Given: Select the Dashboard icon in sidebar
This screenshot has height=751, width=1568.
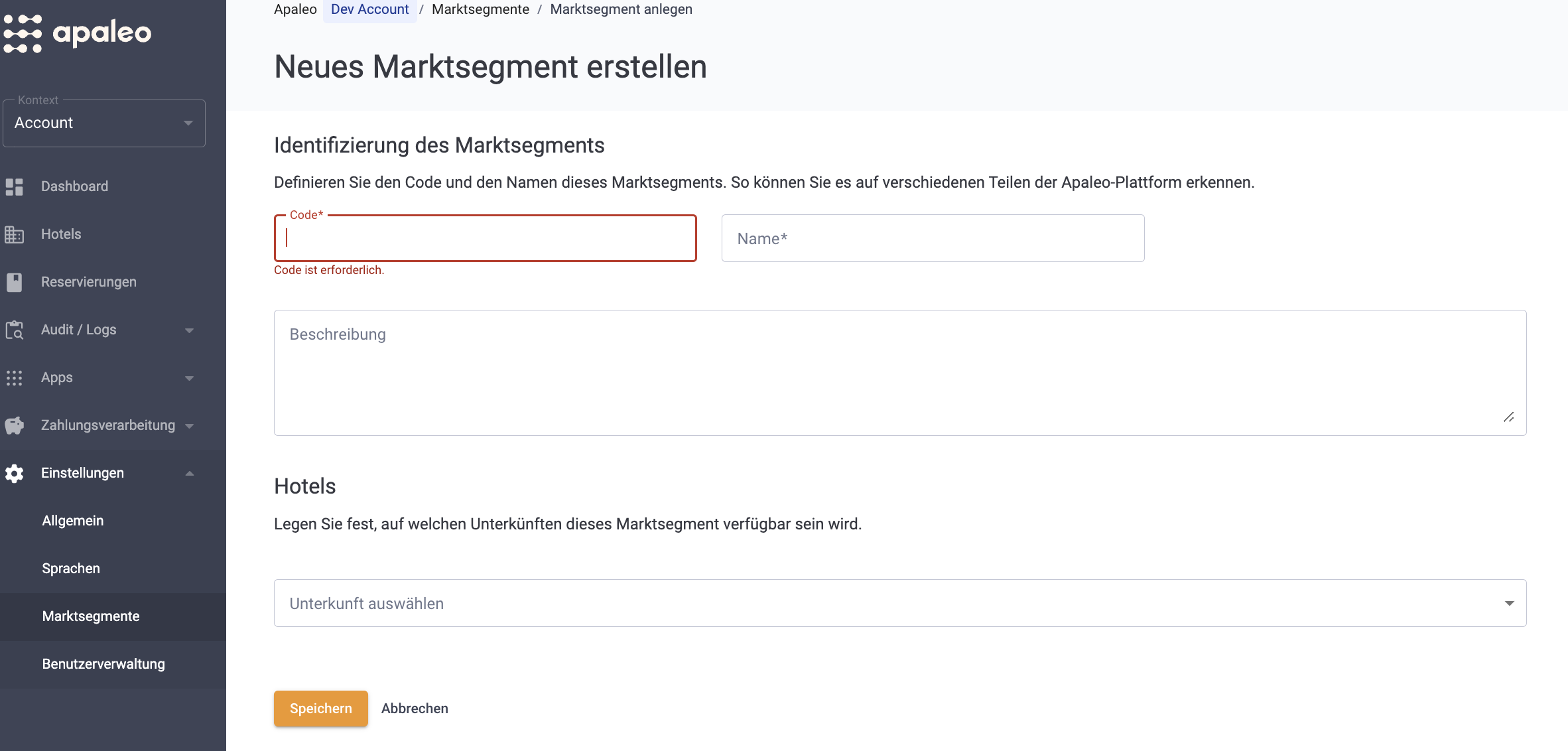Looking at the screenshot, I should [x=15, y=186].
